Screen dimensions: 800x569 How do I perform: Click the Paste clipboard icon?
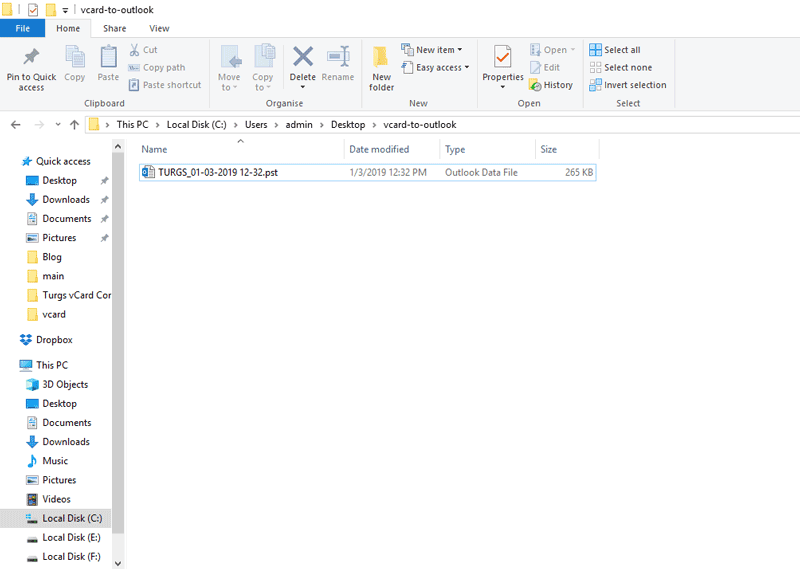coord(108,57)
